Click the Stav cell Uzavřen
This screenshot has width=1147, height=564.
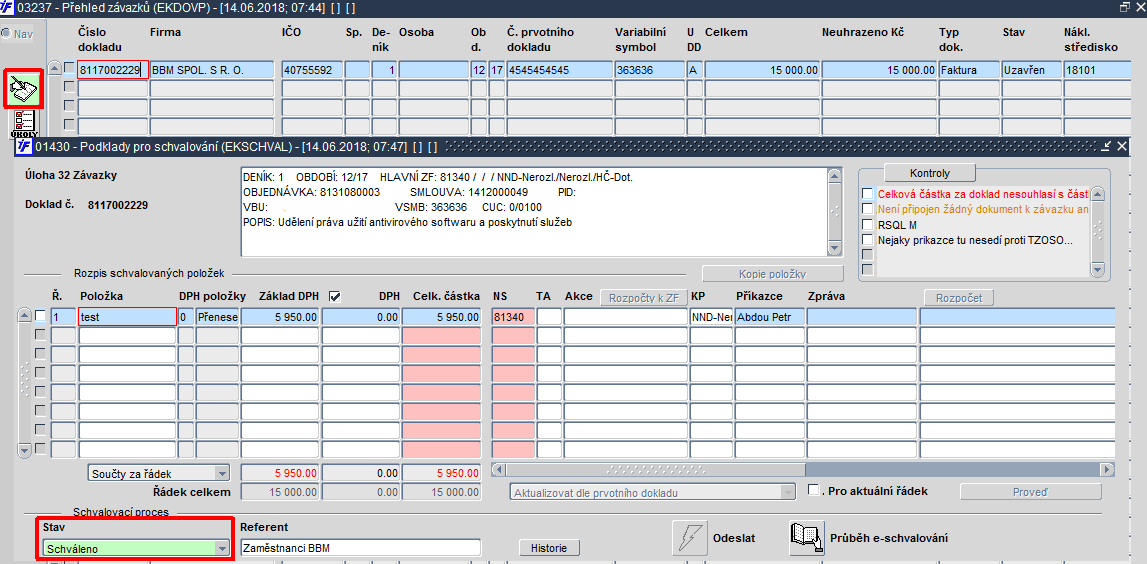(1031, 70)
